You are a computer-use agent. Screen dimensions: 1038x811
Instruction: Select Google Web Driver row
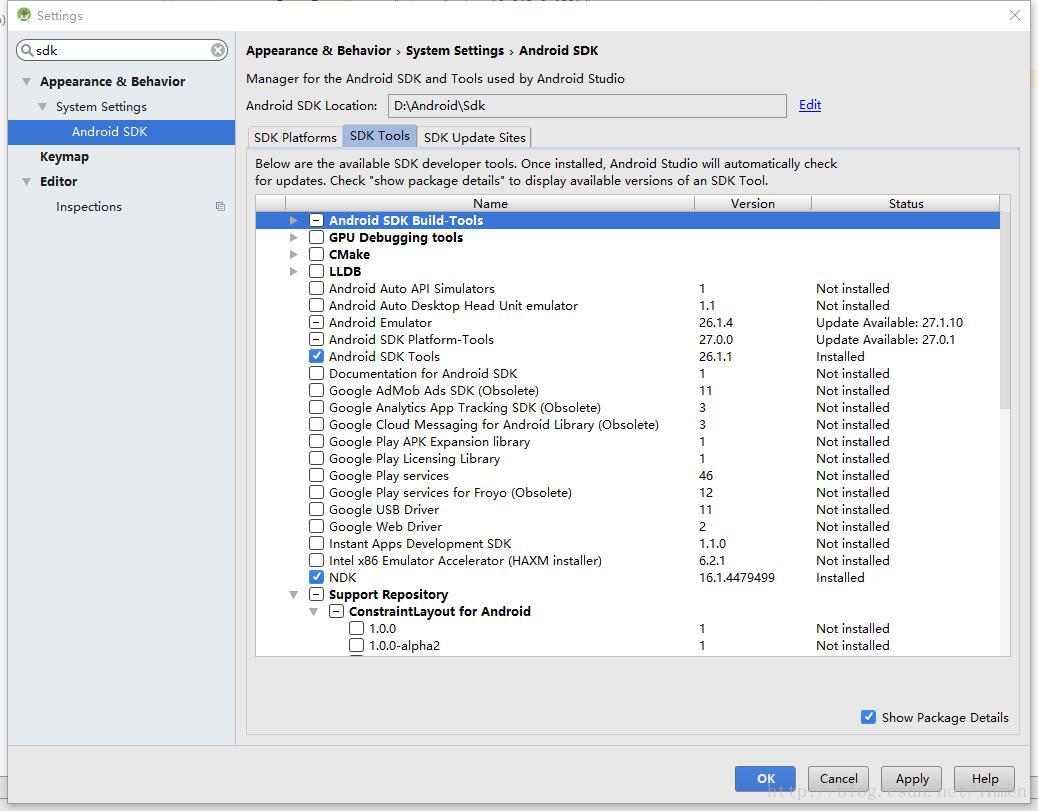point(628,526)
